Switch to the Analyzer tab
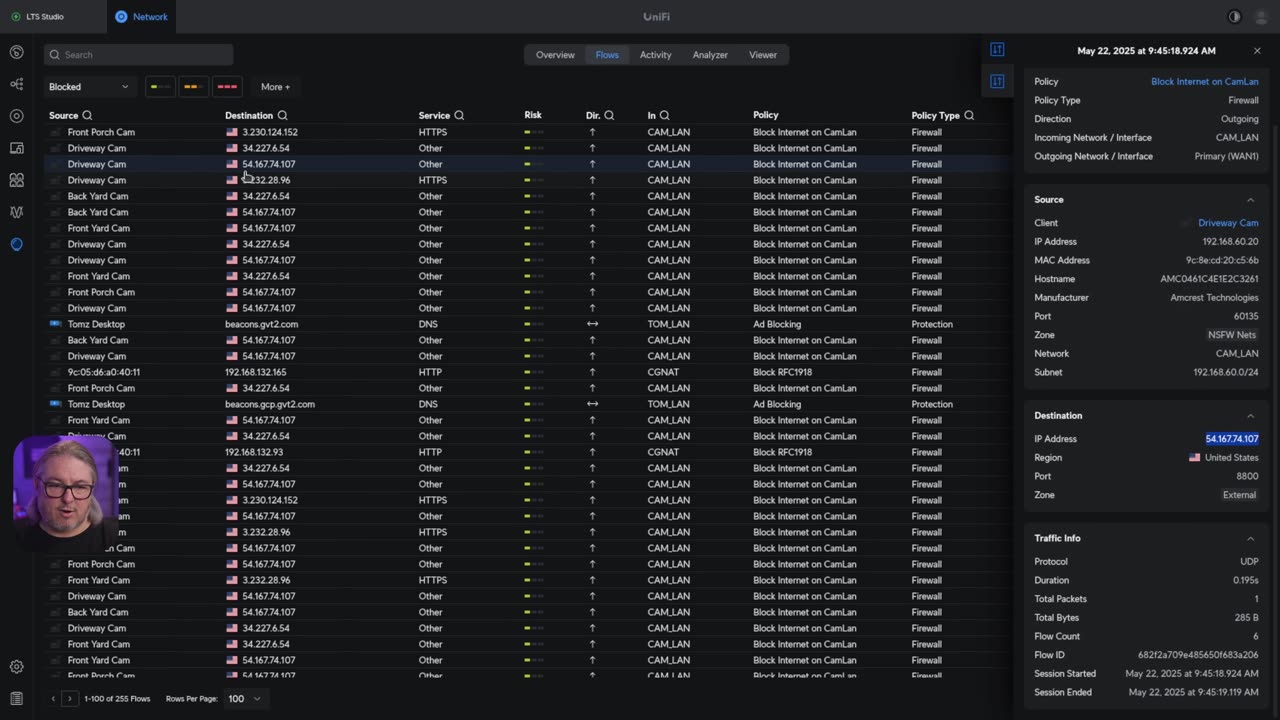 click(x=710, y=55)
